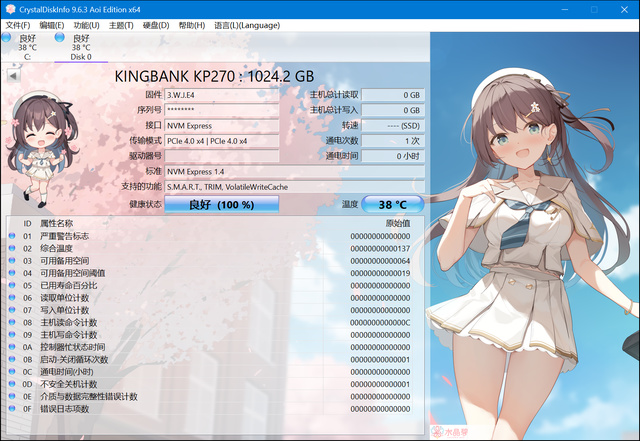Open the 硬盘(D) menu

[156, 25]
